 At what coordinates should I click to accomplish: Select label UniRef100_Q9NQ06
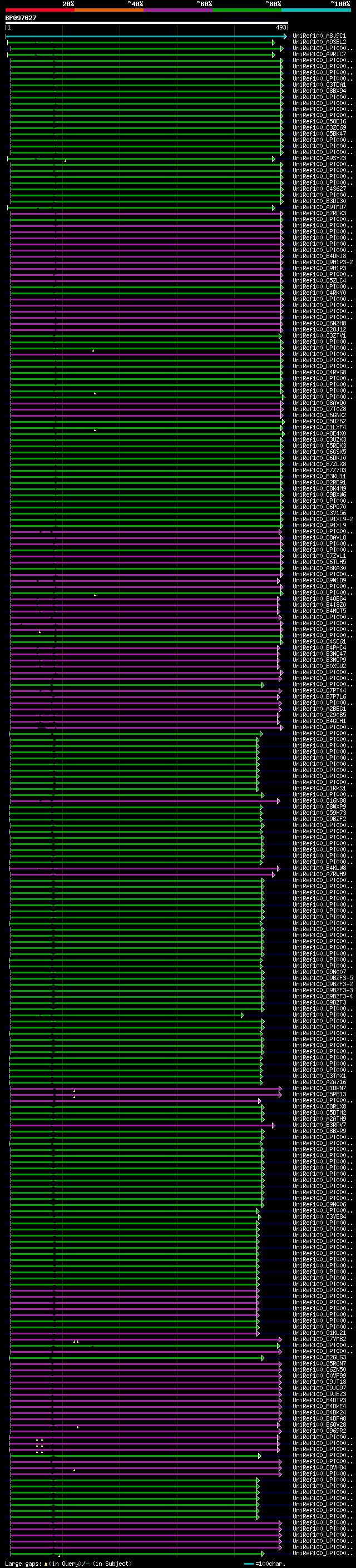319,1205
